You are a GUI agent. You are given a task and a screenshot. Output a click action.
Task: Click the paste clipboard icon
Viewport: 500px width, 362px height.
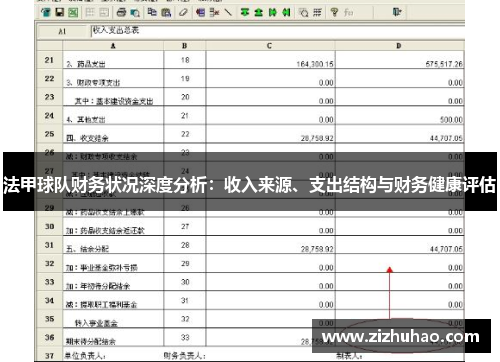[166, 13]
